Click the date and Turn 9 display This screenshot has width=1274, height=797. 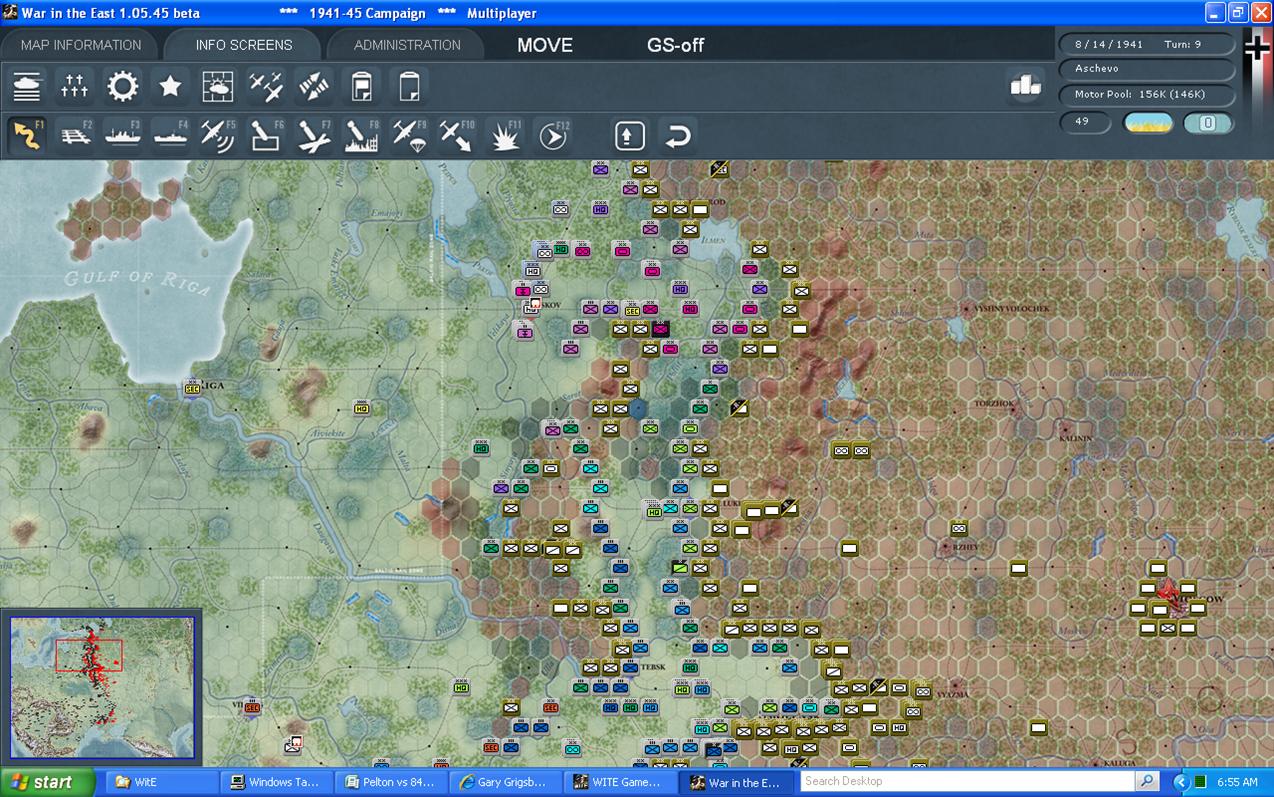[x=1146, y=45]
